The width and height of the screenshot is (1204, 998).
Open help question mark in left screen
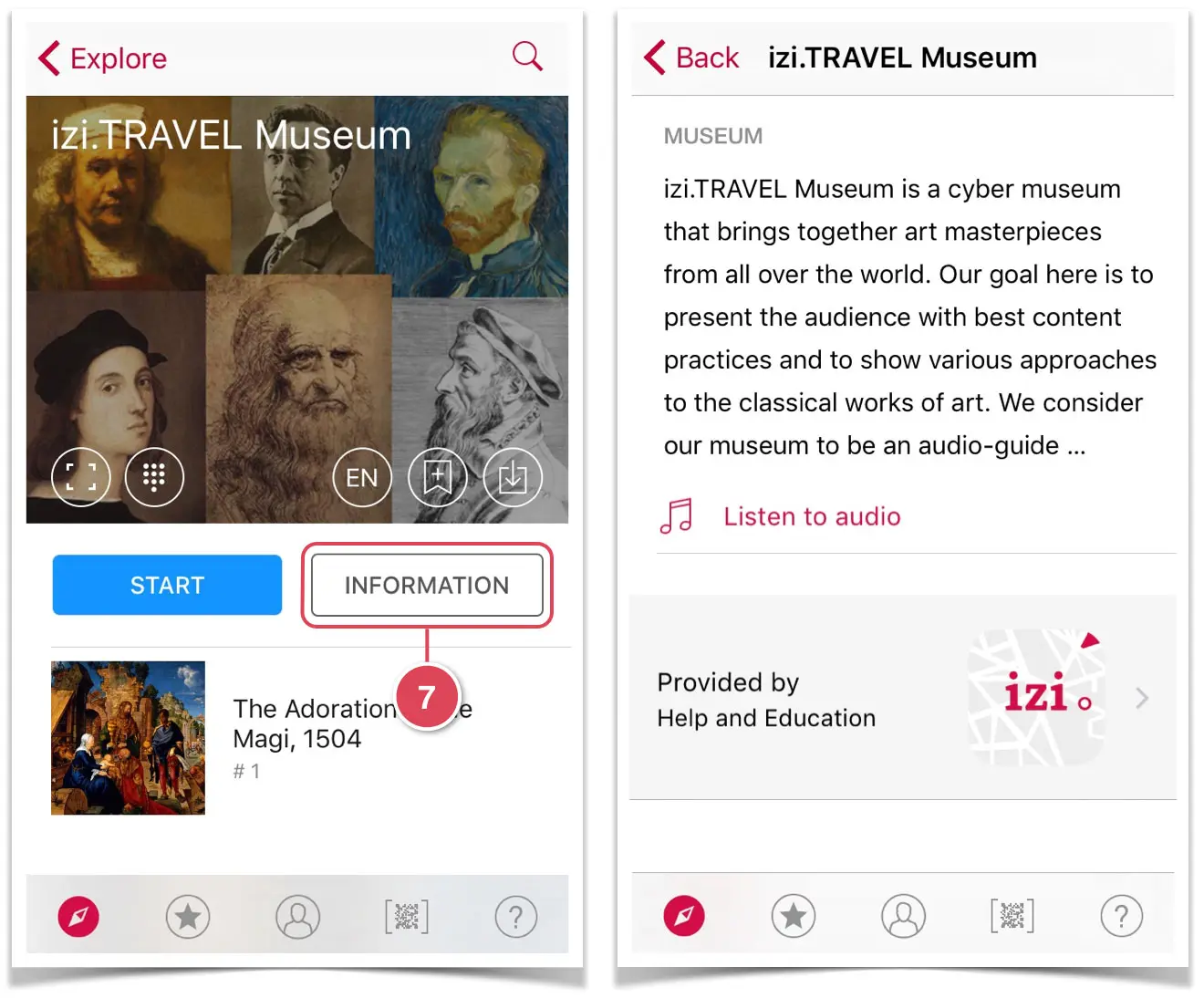tap(516, 917)
